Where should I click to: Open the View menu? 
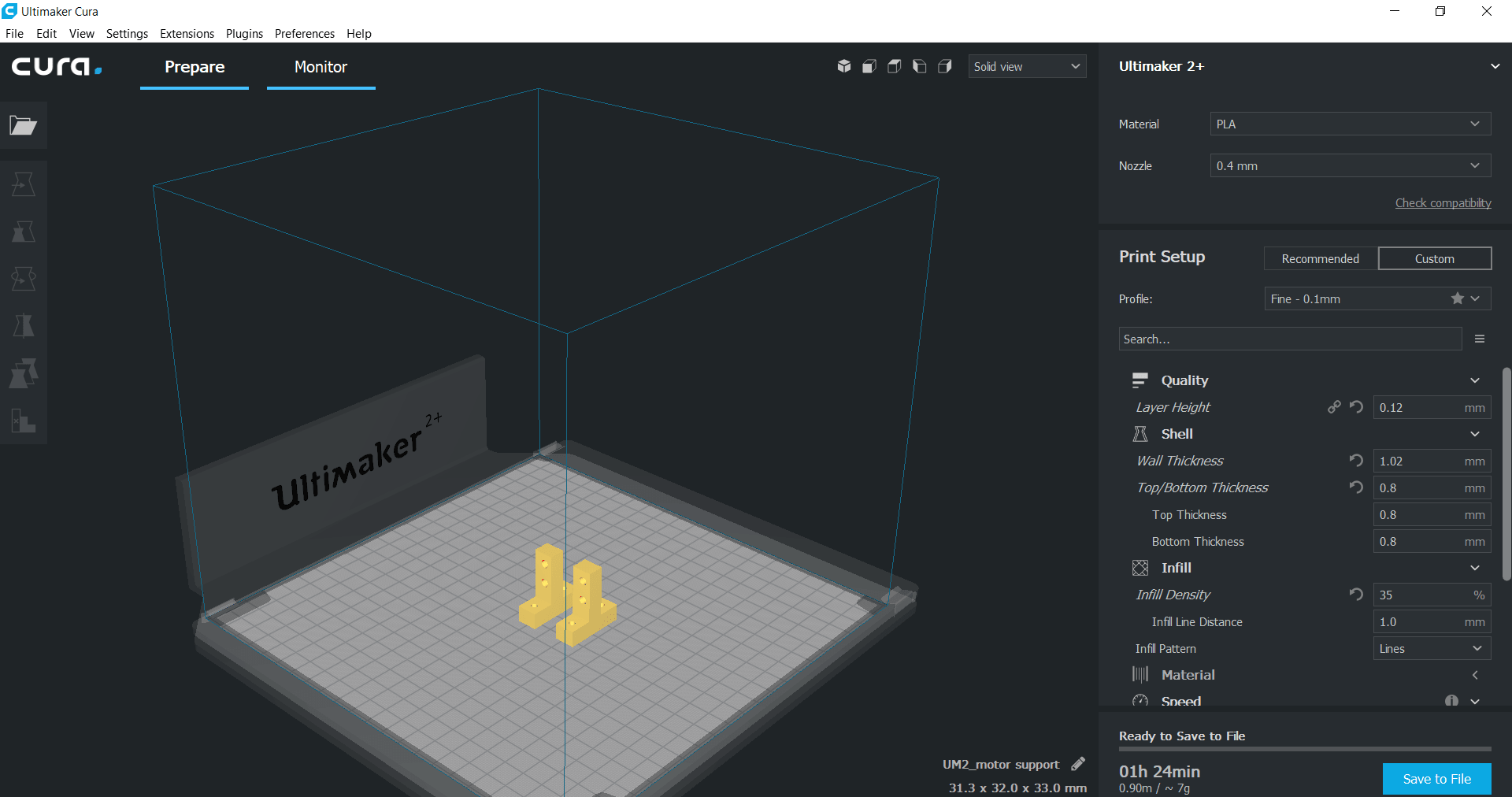(81, 33)
